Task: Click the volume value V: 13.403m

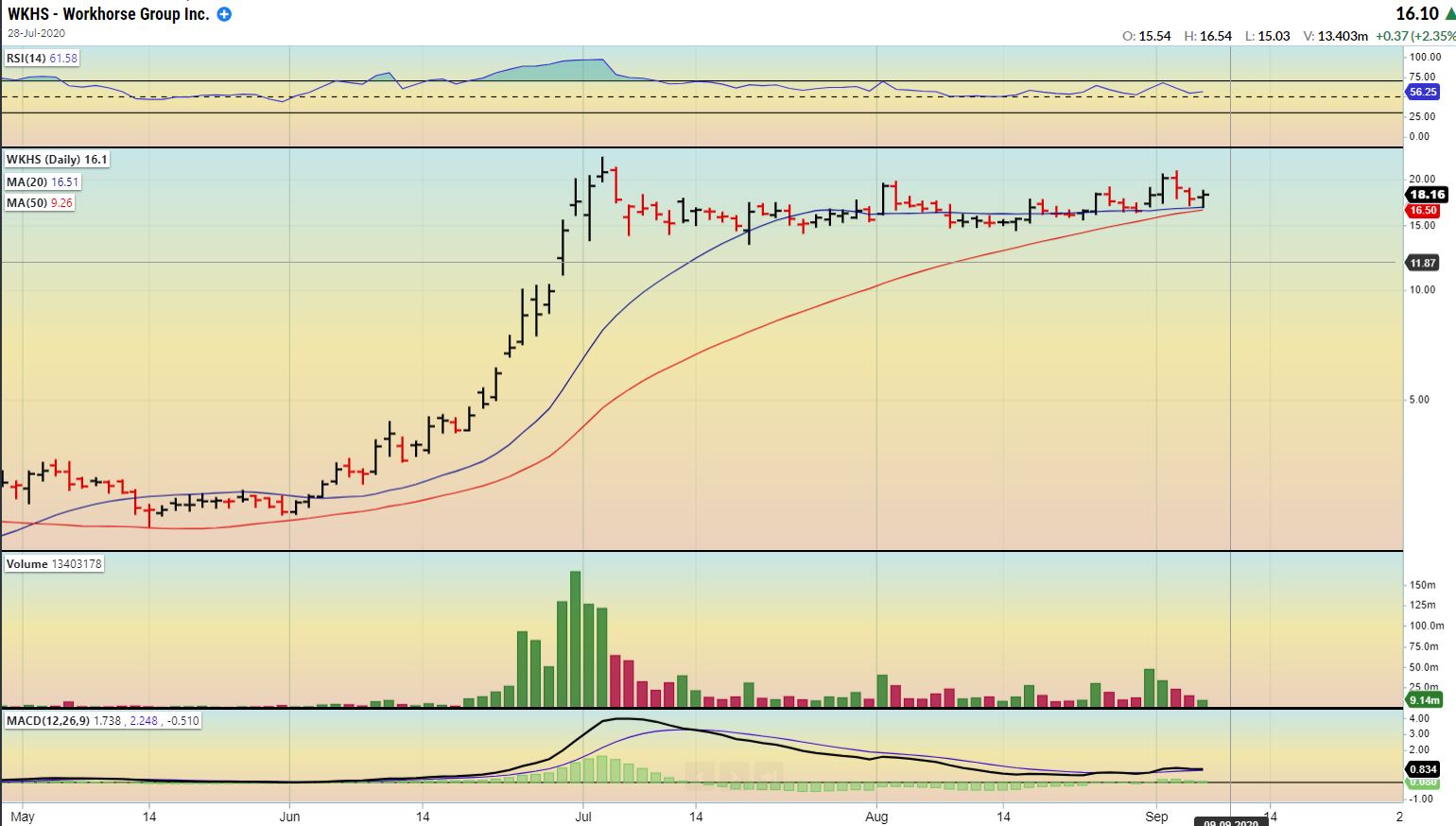Action: click(x=1335, y=36)
